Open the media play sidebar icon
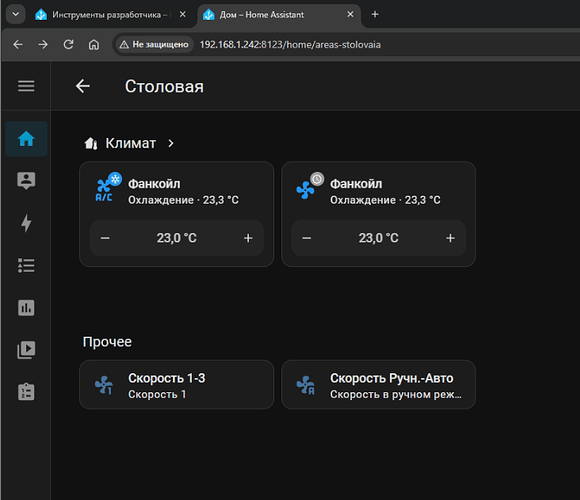Screen dimensions: 580x500 tap(26, 350)
